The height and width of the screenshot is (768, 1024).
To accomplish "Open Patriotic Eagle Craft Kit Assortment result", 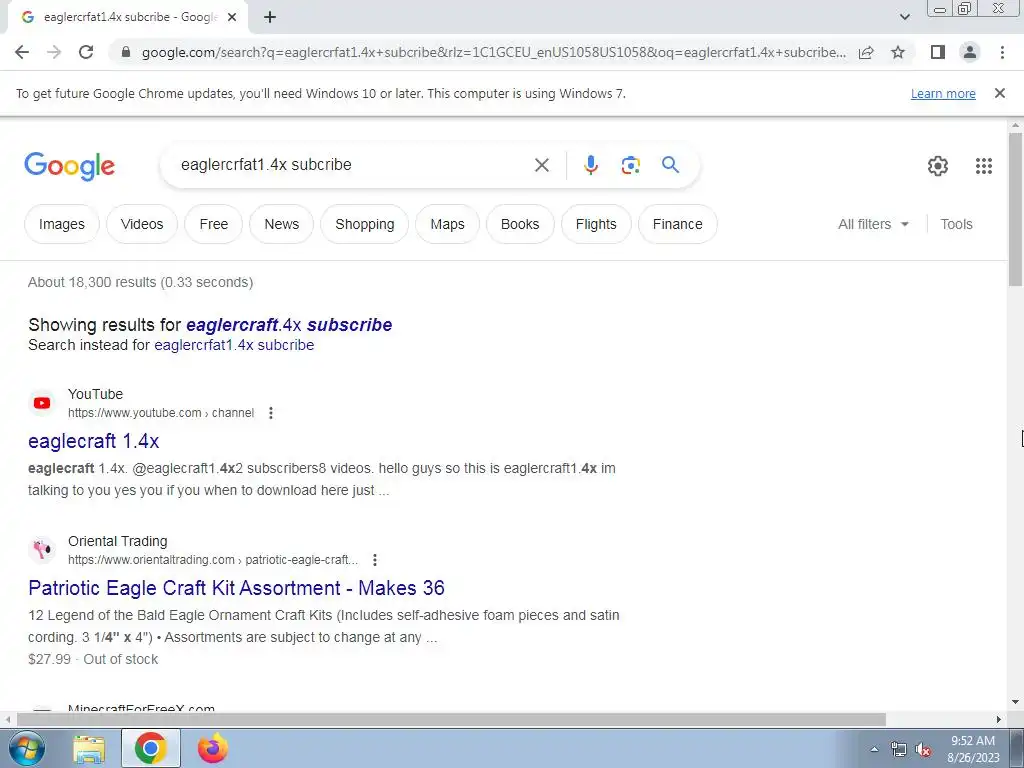I will (x=236, y=588).
